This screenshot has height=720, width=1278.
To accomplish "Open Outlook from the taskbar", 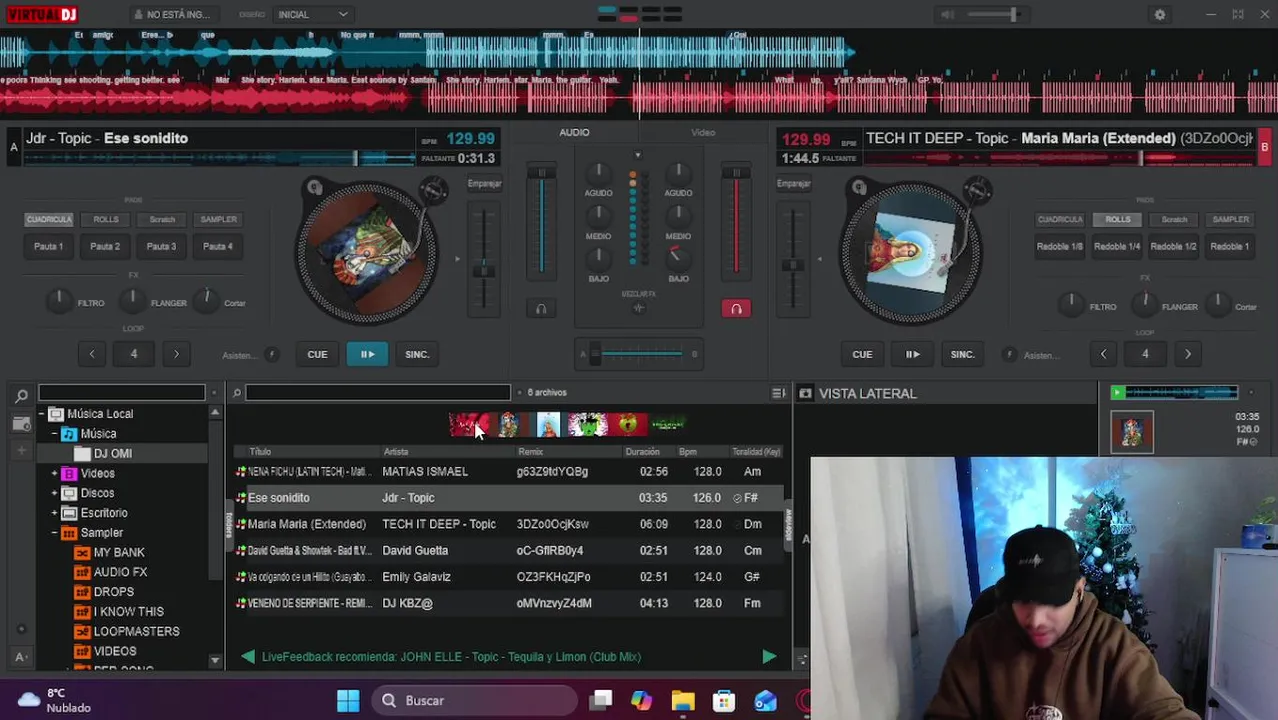I will (765, 701).
